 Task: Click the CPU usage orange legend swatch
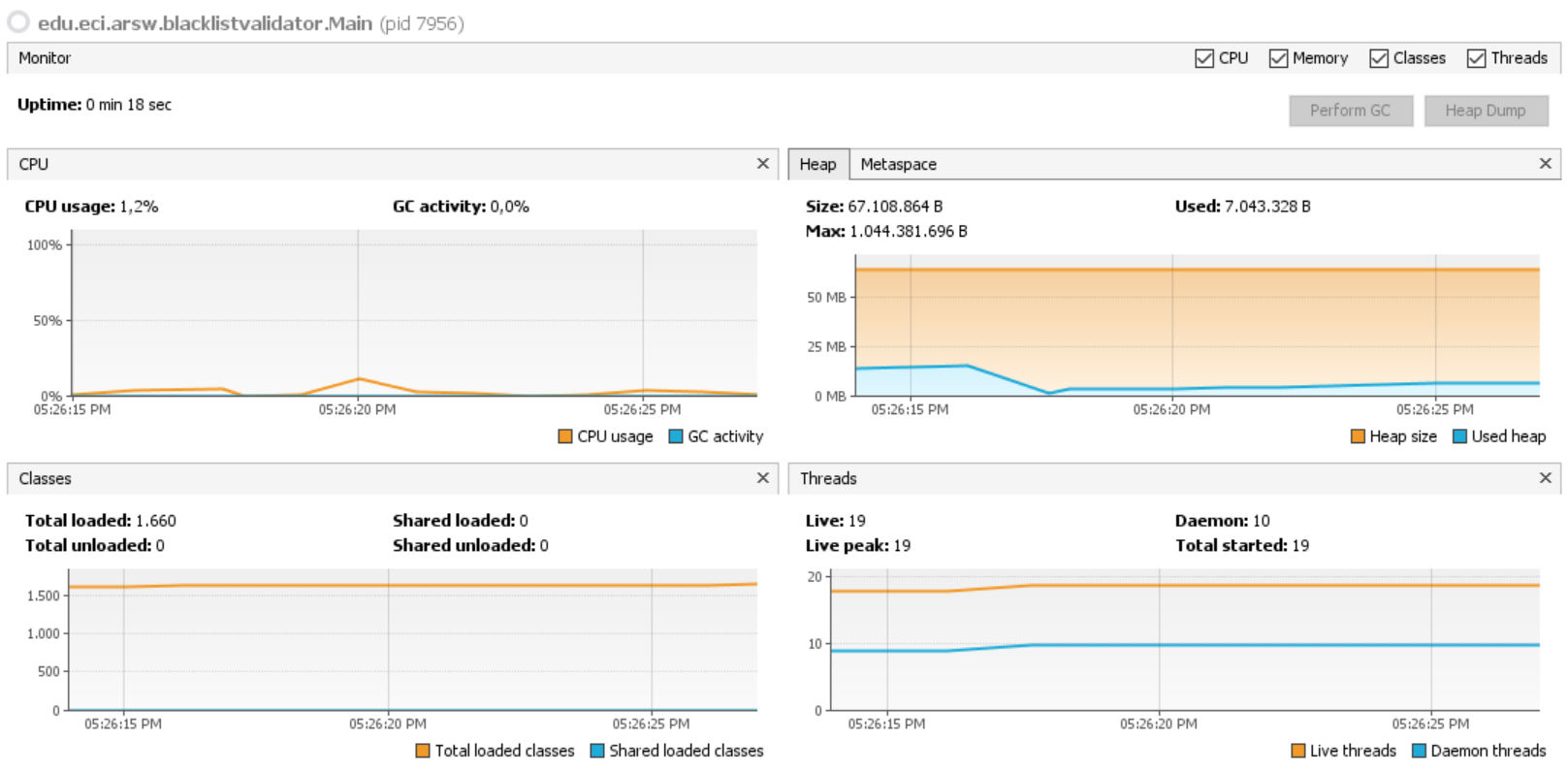coord(565,436)
